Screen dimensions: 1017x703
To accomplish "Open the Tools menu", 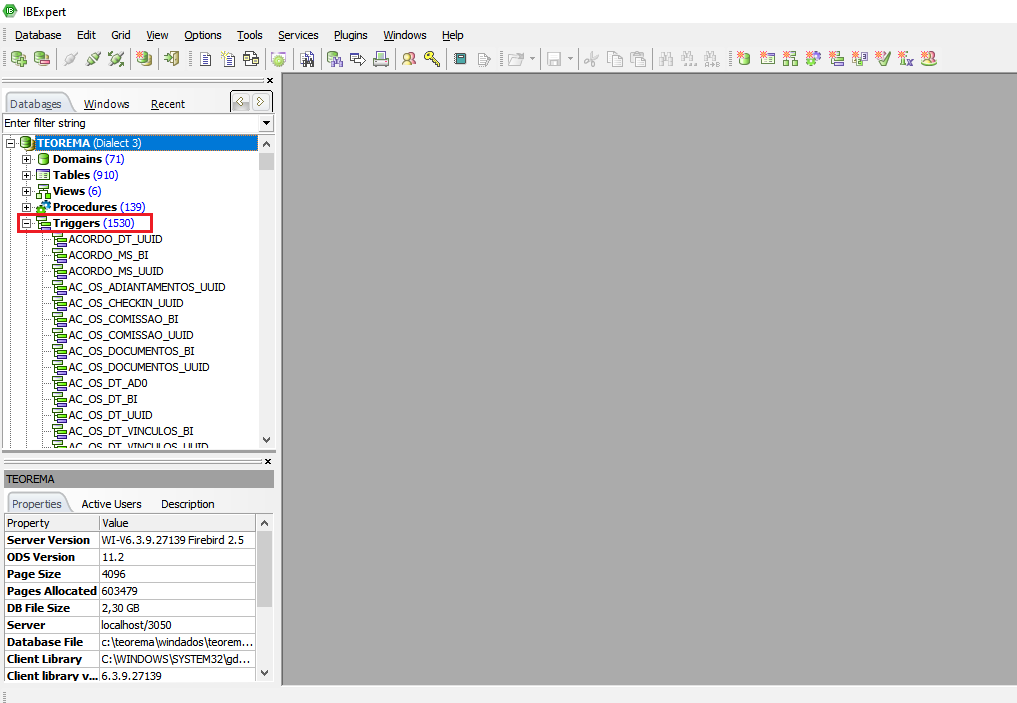I will pyautogui.click(x=250, y=35).
